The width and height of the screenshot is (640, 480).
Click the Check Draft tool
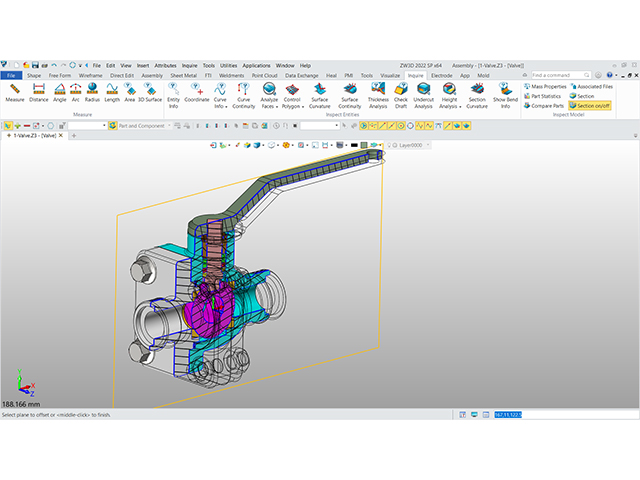click(x=401, y=96)
